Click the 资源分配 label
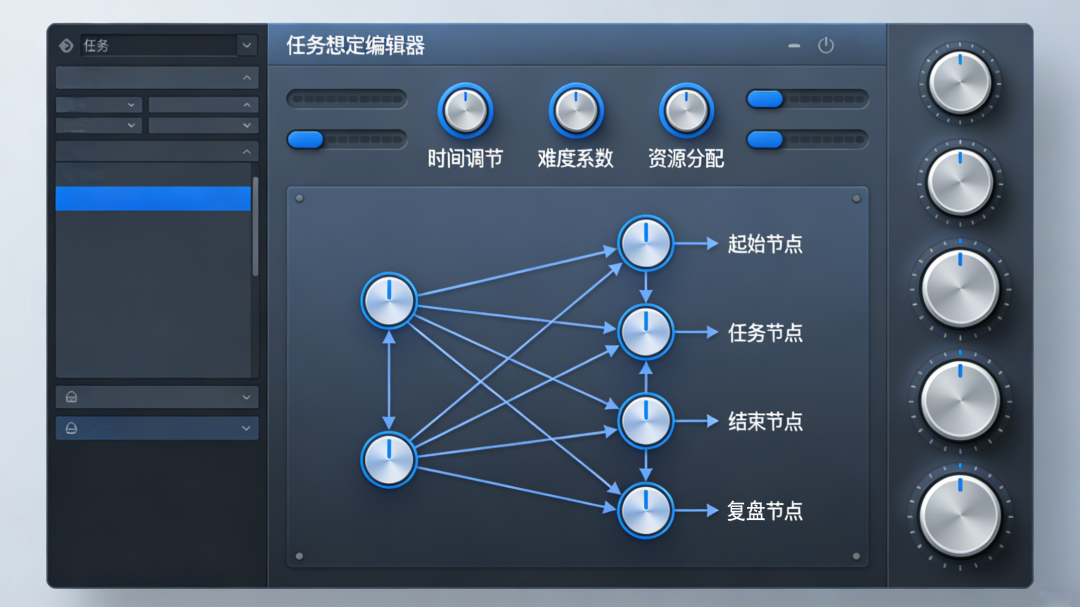Viewport: 1080px width, 607px height. (x=686, y=158)
